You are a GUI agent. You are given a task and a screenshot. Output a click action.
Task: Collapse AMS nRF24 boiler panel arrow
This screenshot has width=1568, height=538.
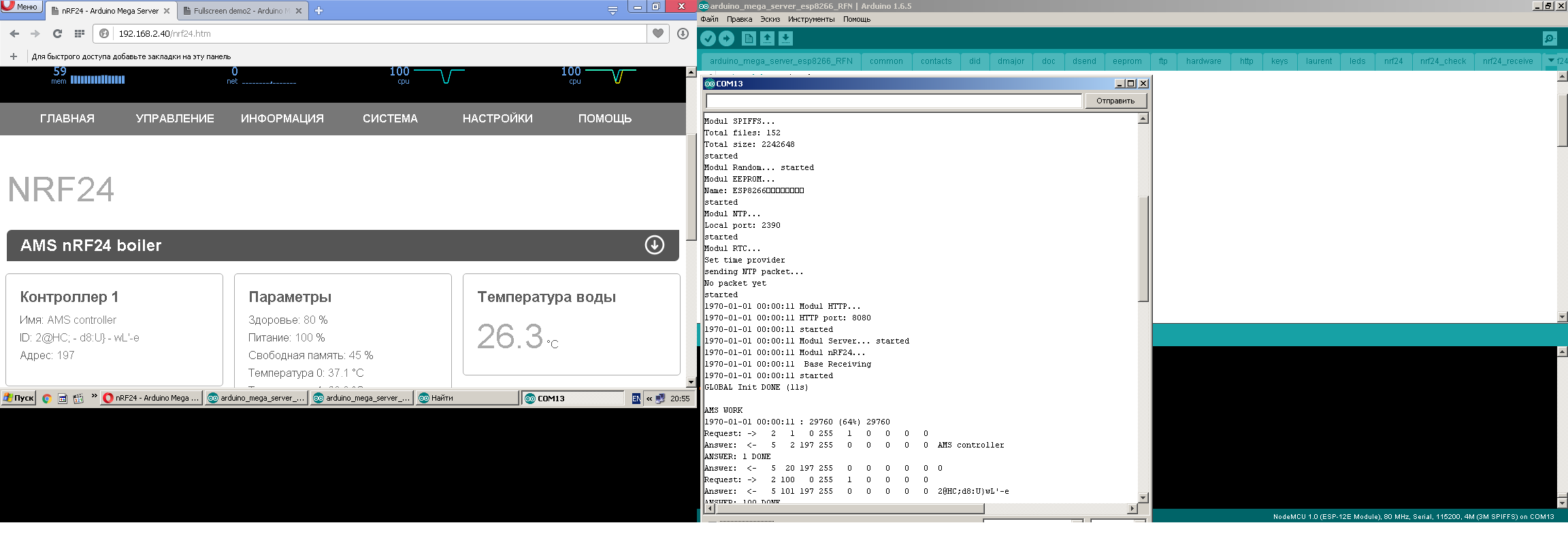pyautogui.click(x=655, y=245)
